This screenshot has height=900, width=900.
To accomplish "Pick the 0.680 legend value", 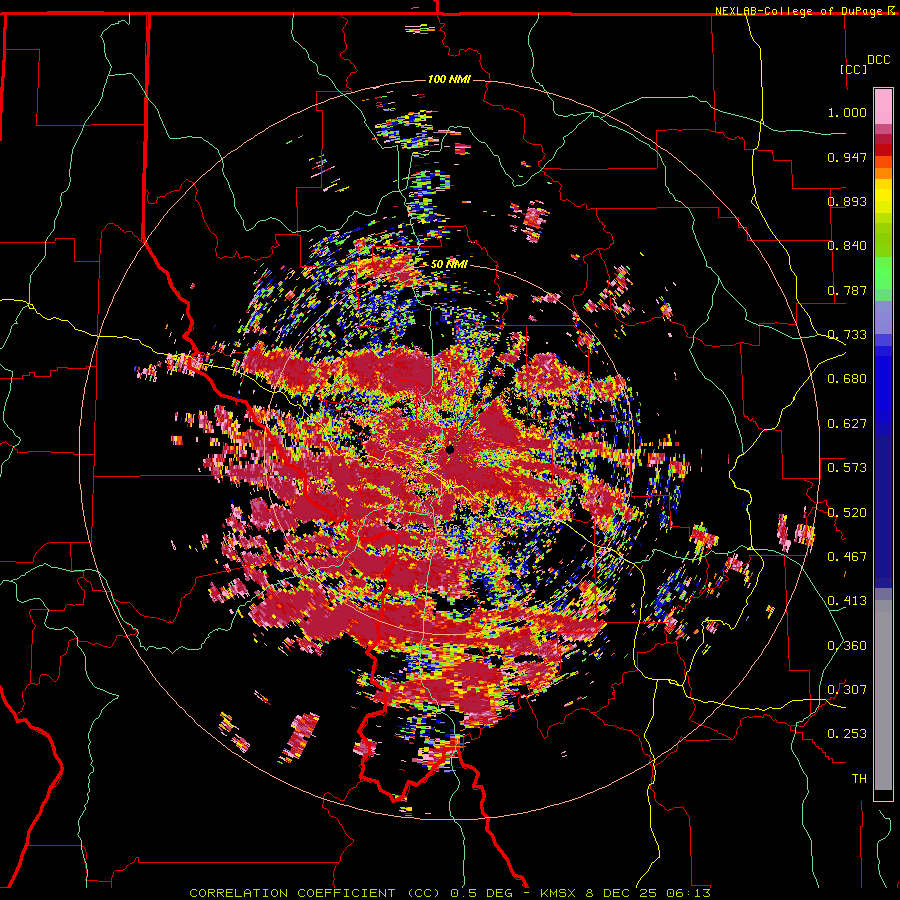I will pyautogui.click(x=847, y=379).
